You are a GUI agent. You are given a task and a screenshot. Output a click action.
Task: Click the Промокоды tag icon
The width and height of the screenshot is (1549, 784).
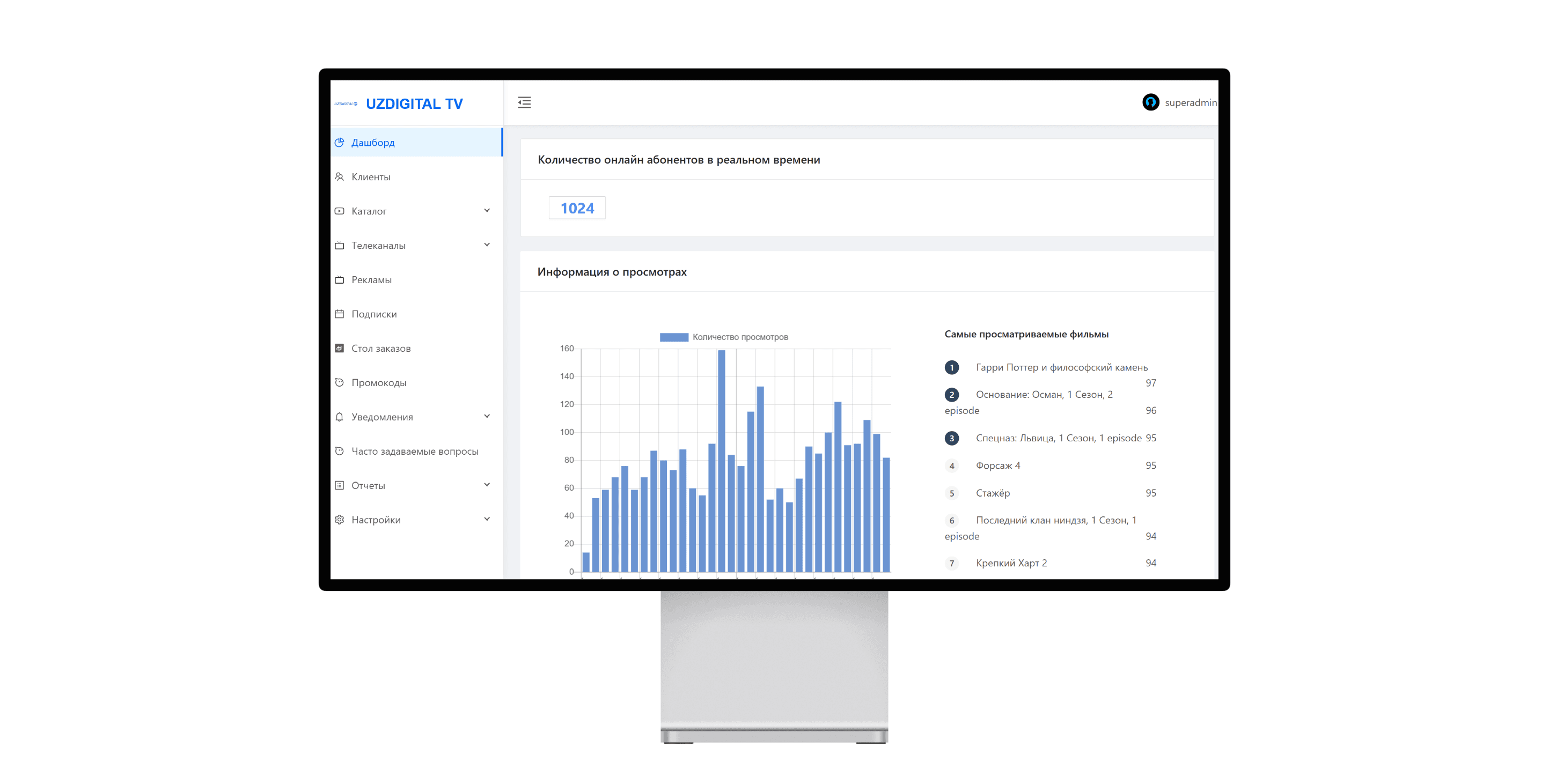tap(339, 382)
